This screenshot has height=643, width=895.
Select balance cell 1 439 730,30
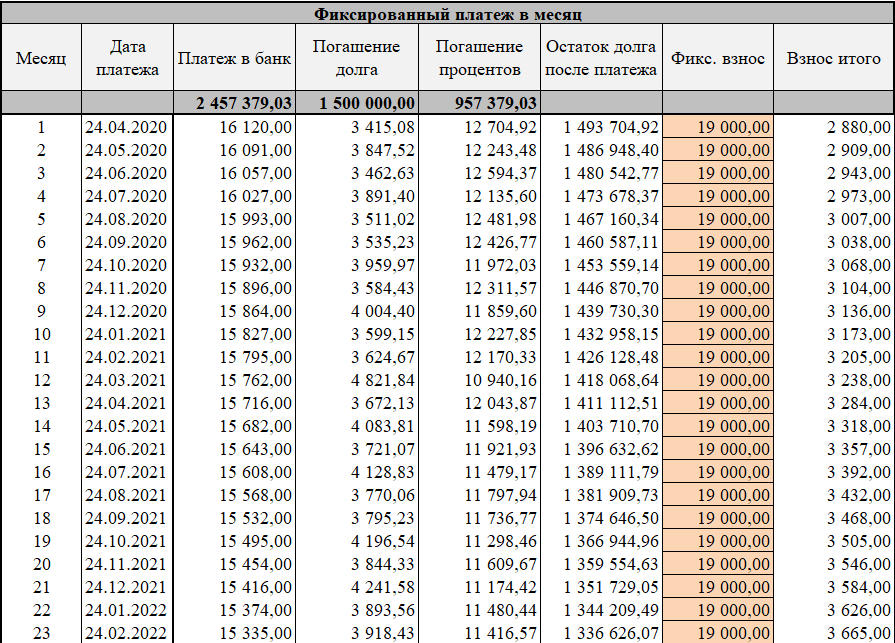coord(601,311)
